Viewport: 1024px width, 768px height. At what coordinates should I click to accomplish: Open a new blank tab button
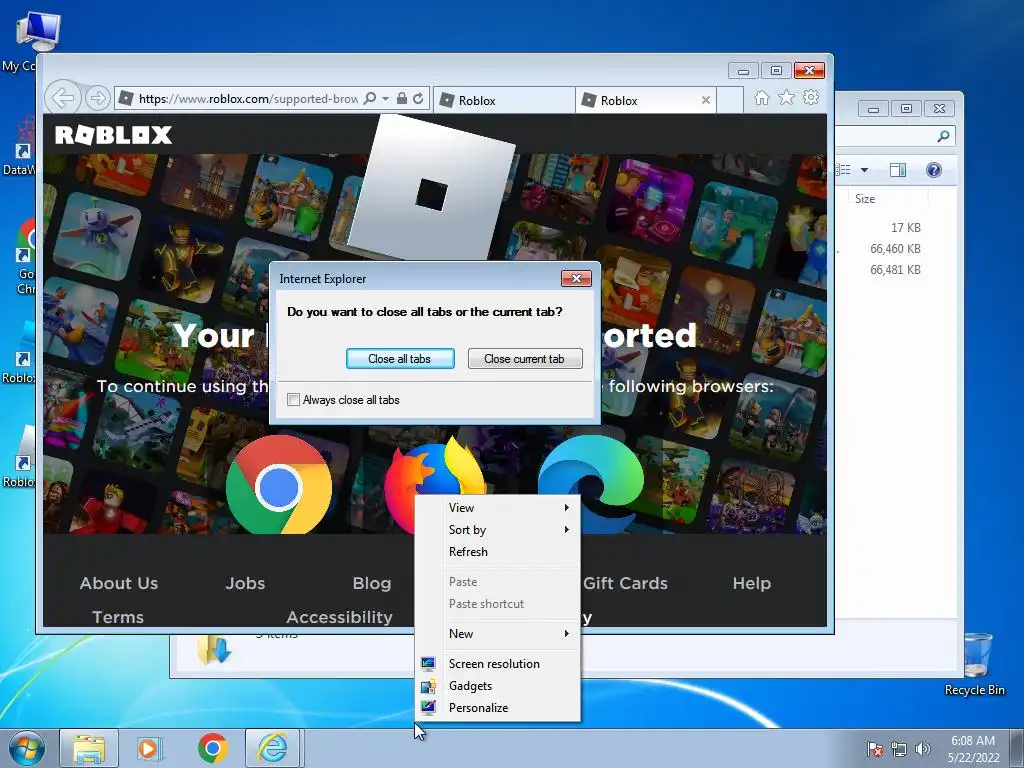[730, 101]
